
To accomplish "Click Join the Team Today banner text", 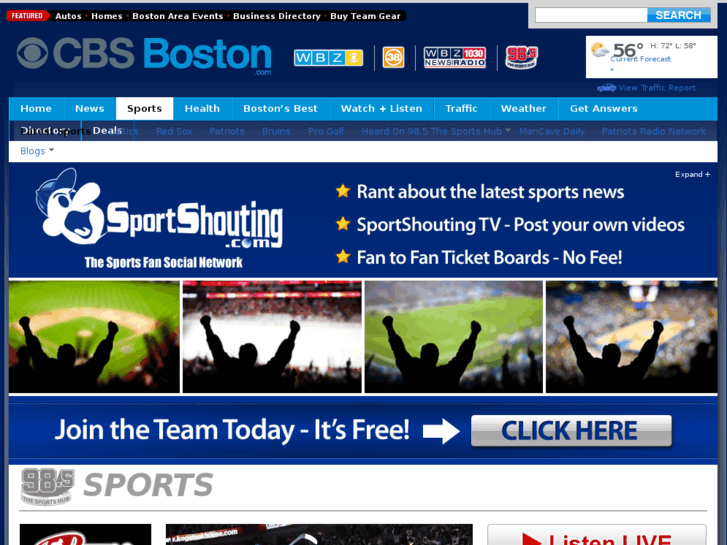I will click(232, 430).
